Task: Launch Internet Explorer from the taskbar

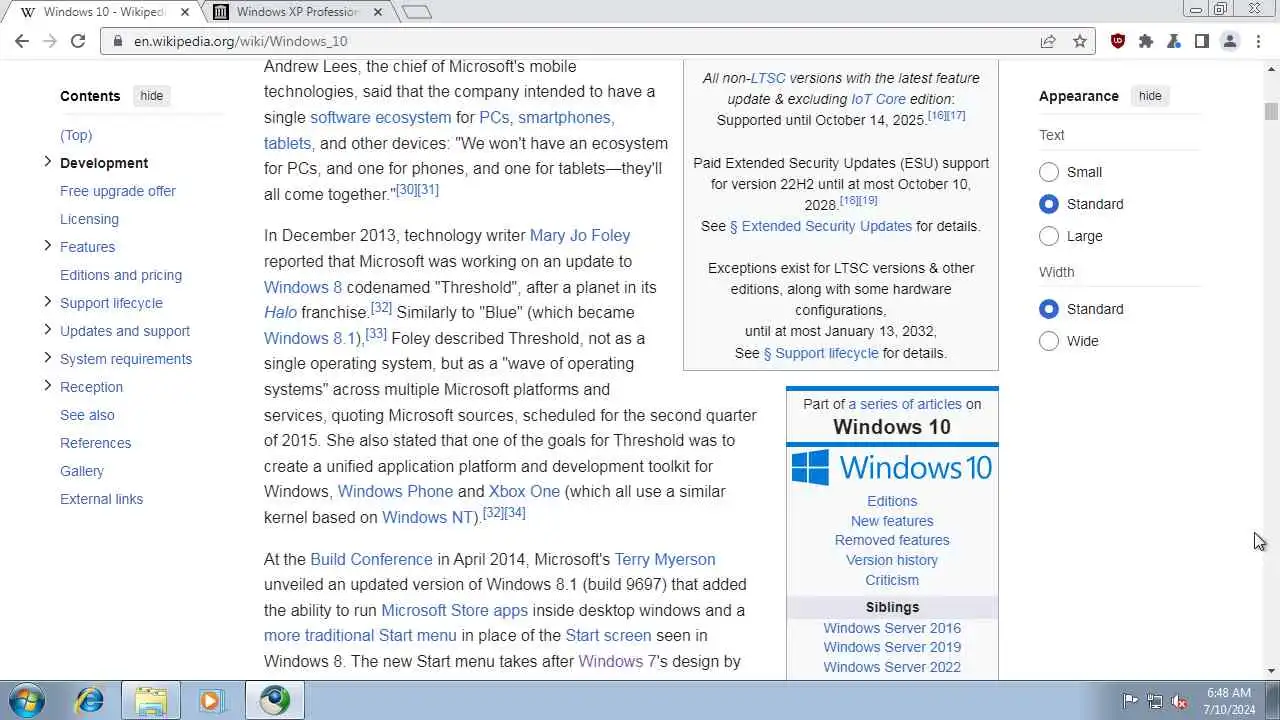Action: (89, 700)
